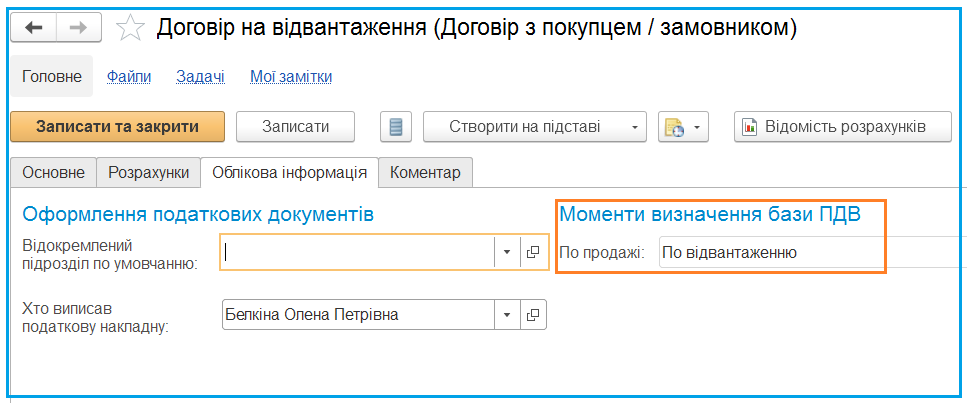This screenshot has width=972, height=406.
Task: Go back with the left arrow button
Action: pyautogui.click(x=33, y=28)
